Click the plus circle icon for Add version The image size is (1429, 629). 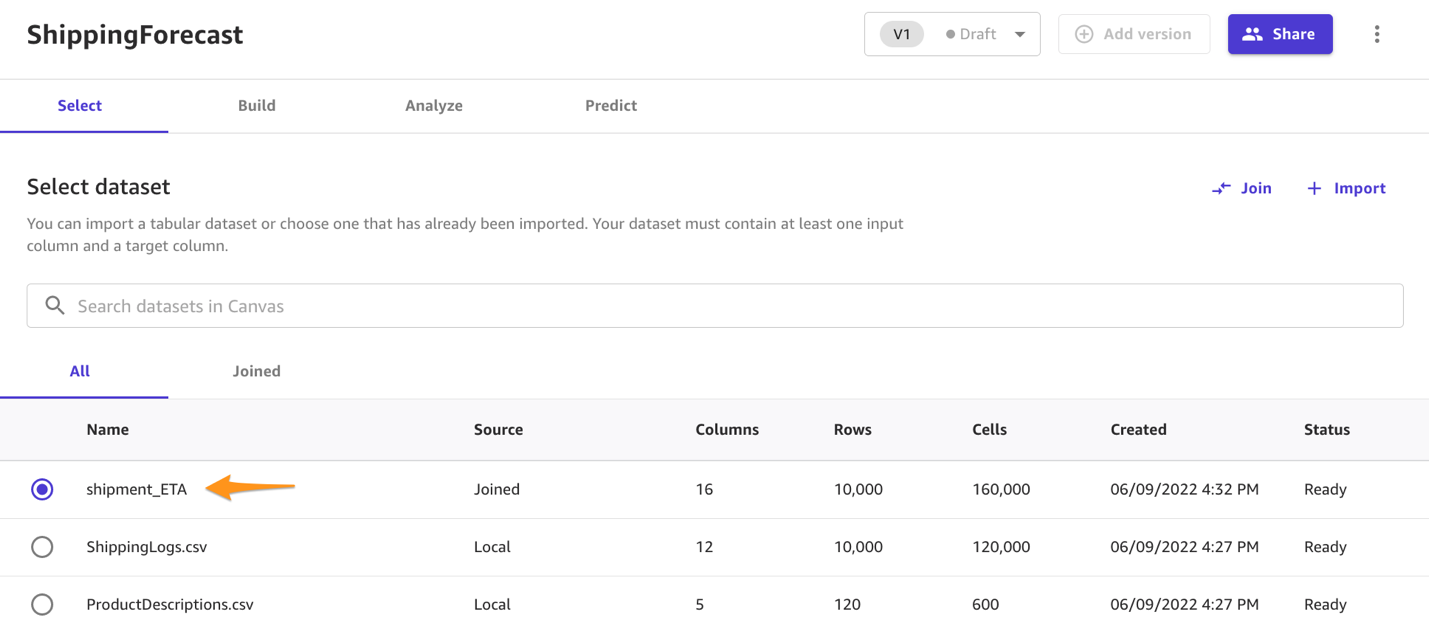pos(1084,34)
